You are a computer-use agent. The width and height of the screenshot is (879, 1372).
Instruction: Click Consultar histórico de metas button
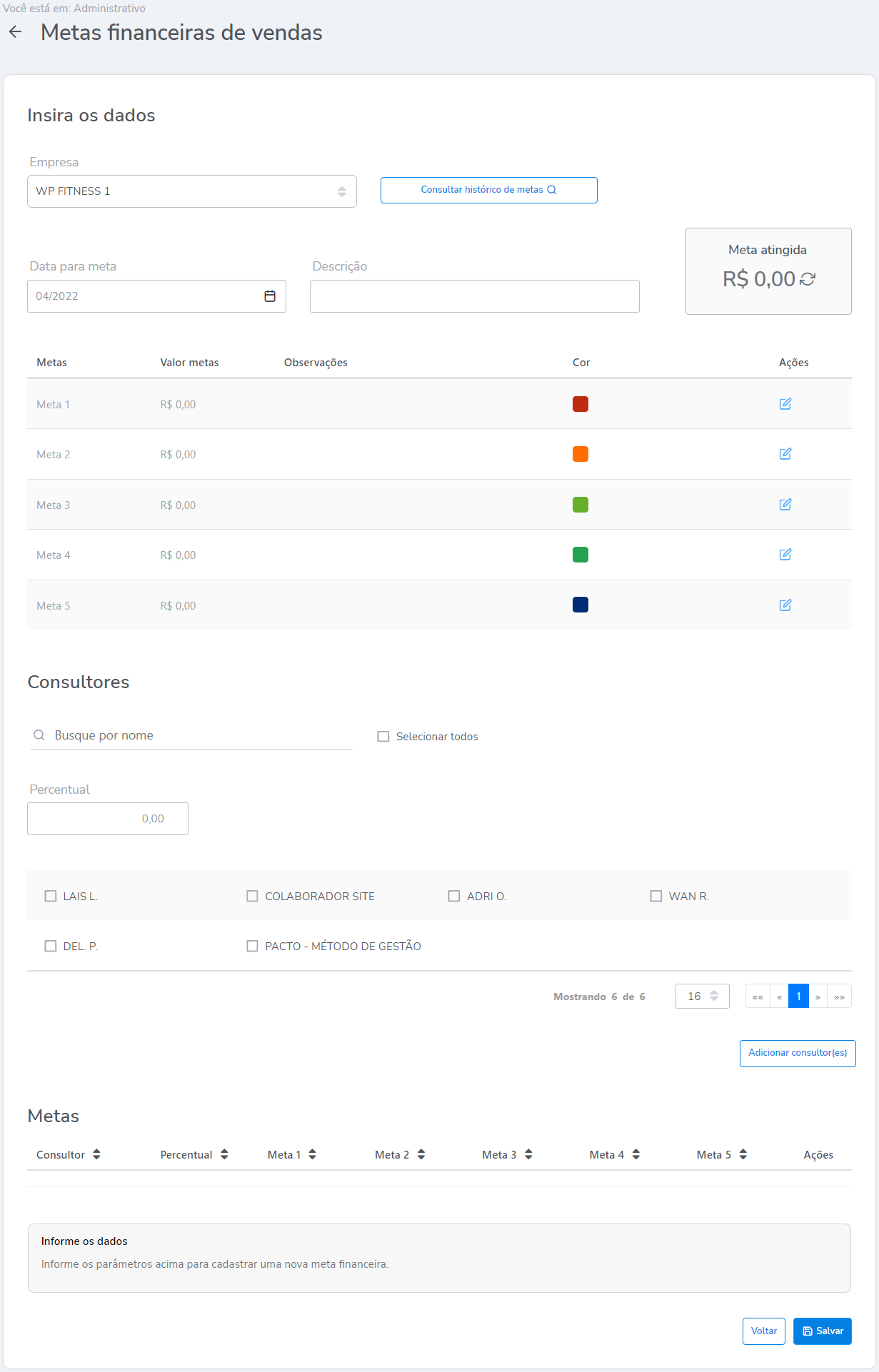click(x=488, y=190)
